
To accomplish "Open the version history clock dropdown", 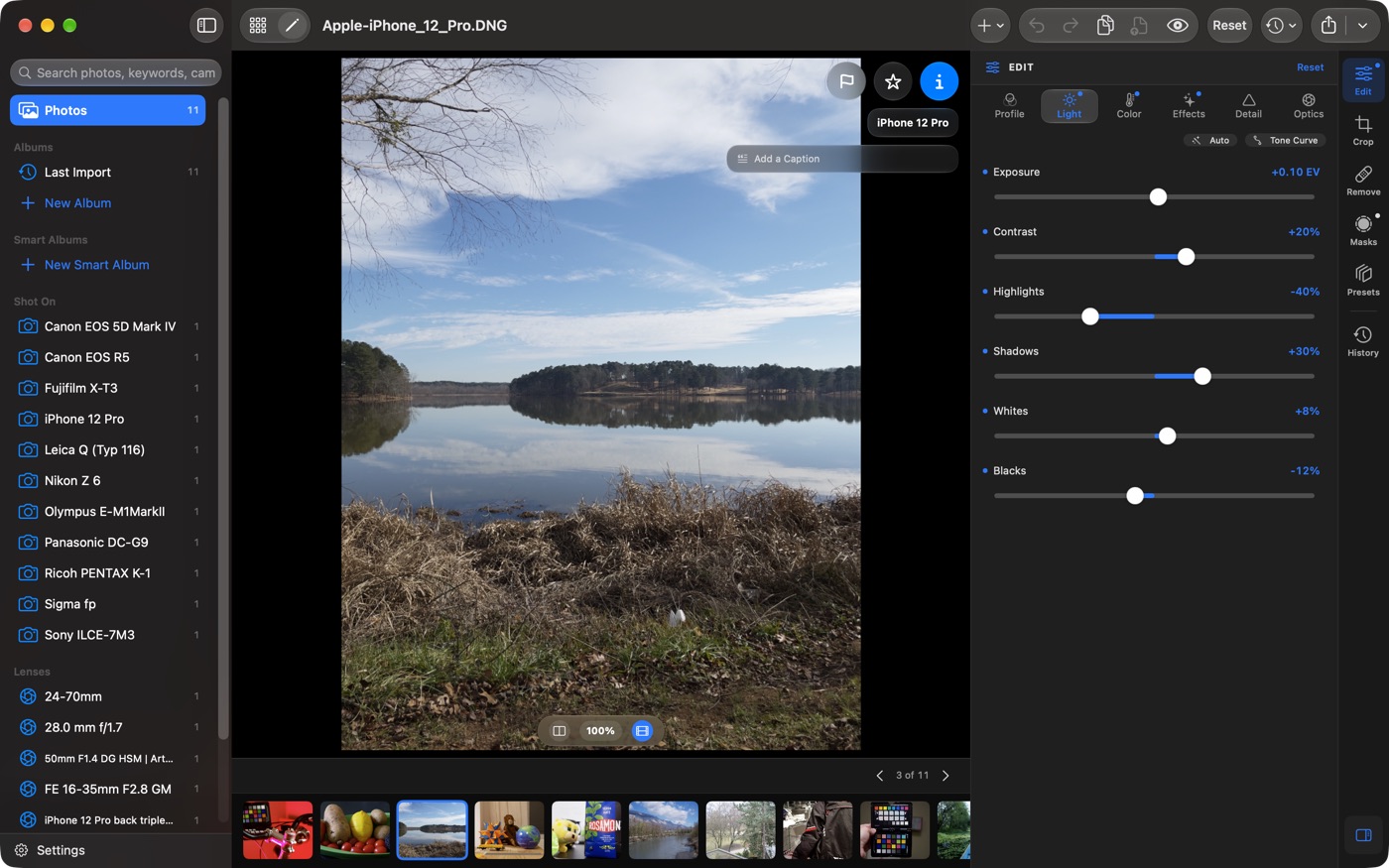I will [x=1281, y=26].
